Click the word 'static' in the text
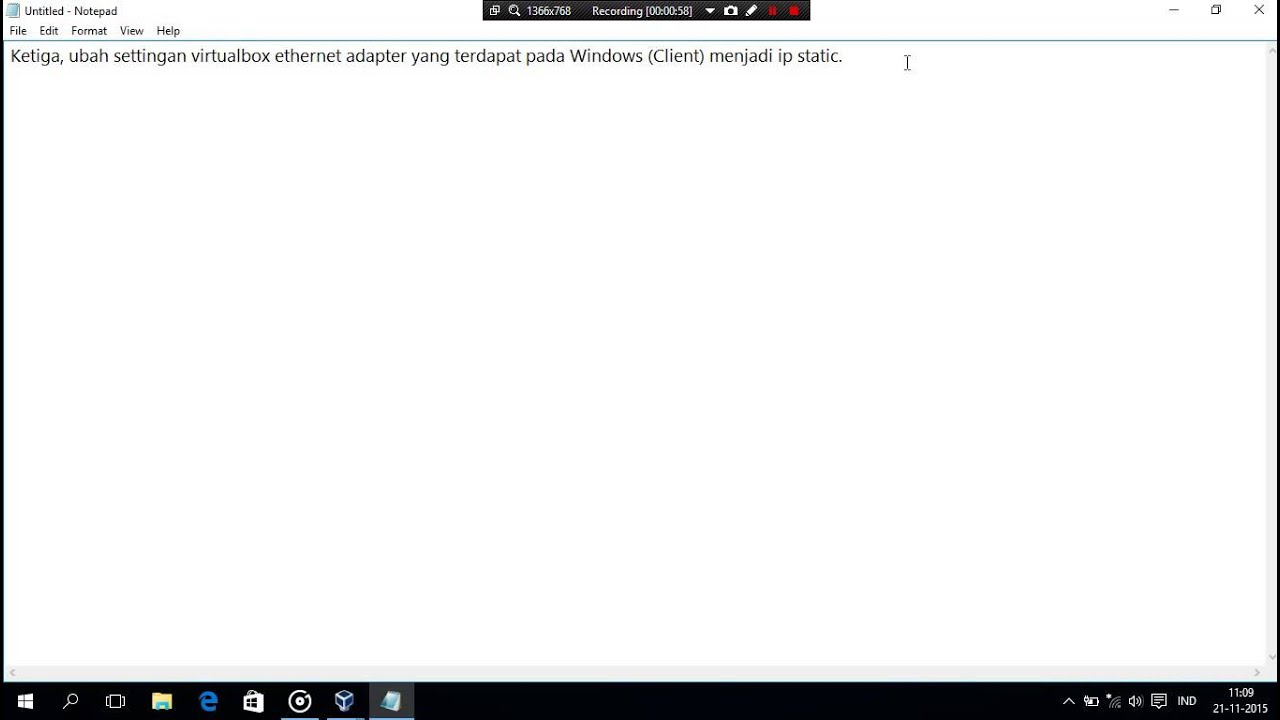Screen dimensions: 1280x720 tap(817, 56)
